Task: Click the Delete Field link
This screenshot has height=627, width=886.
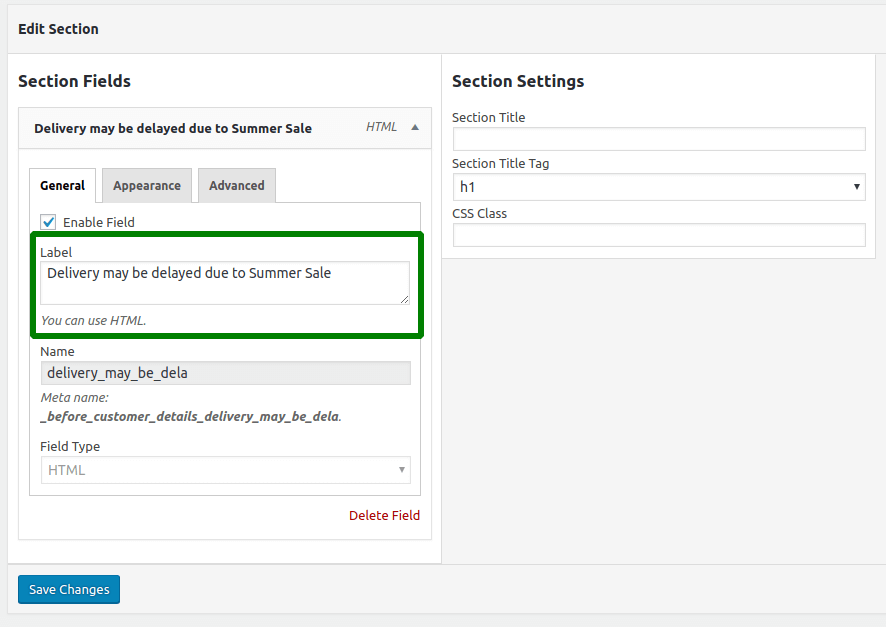Action: coord(384,515)
